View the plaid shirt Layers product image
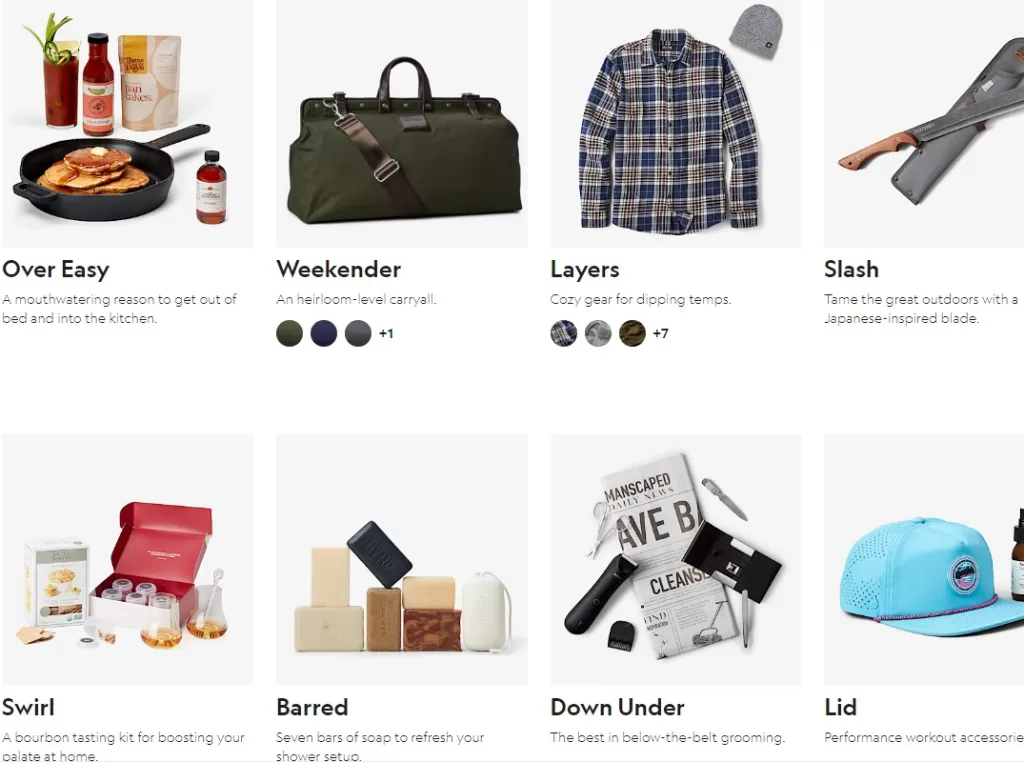This screenshot has width=1024, height=762. coord(675,123)
